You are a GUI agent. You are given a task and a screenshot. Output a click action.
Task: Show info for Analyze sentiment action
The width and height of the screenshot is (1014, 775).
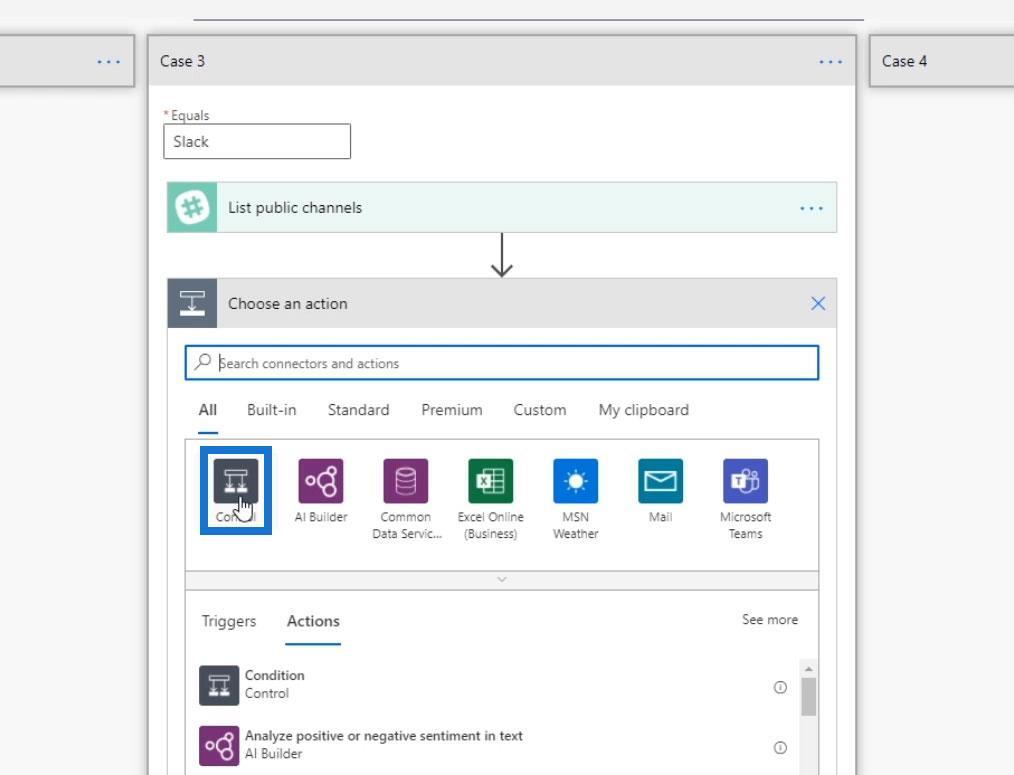pos(781,748)
